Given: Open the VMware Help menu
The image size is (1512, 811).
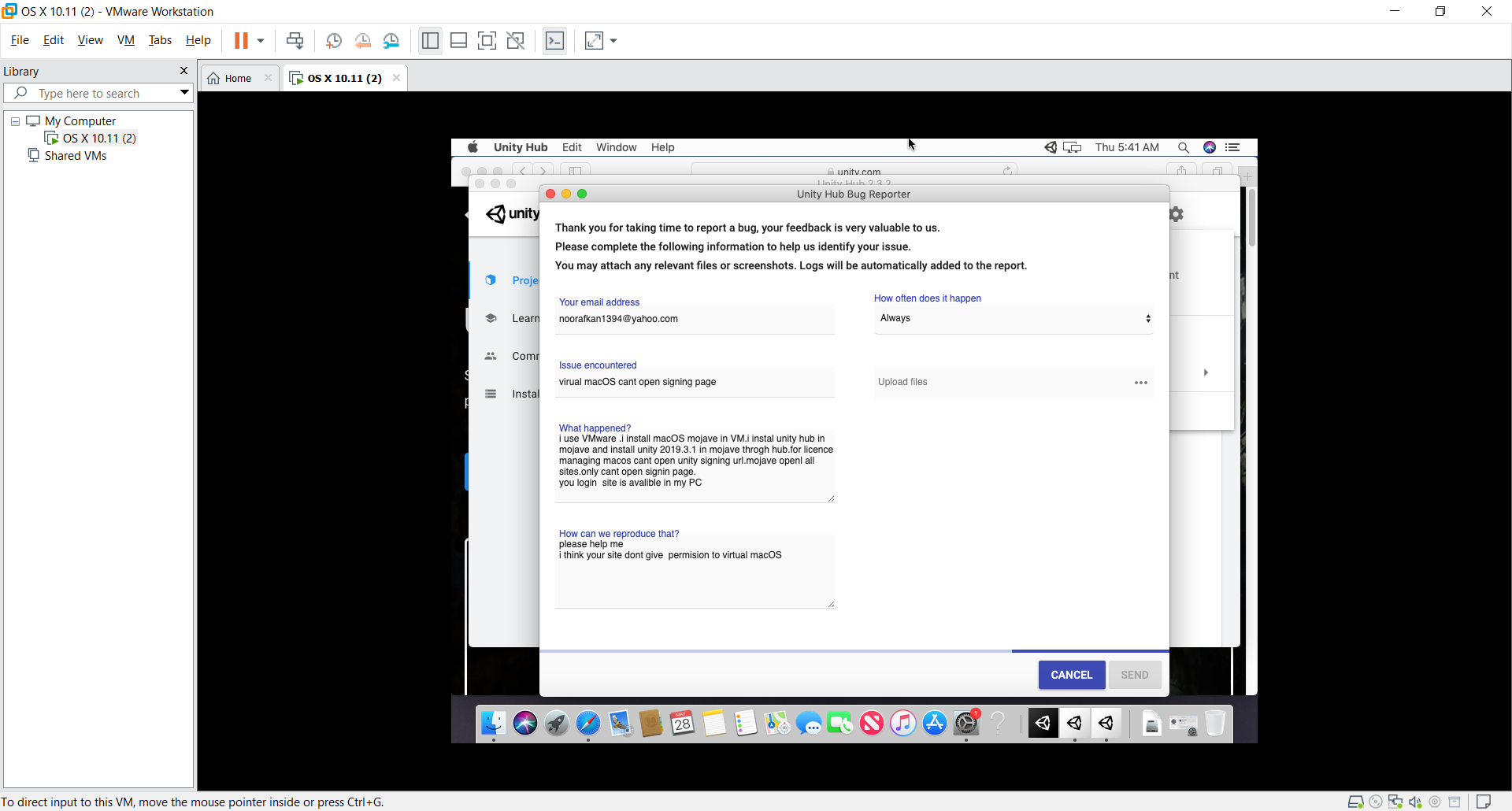Looking at the screenshot, I should [x=198, y=40].
